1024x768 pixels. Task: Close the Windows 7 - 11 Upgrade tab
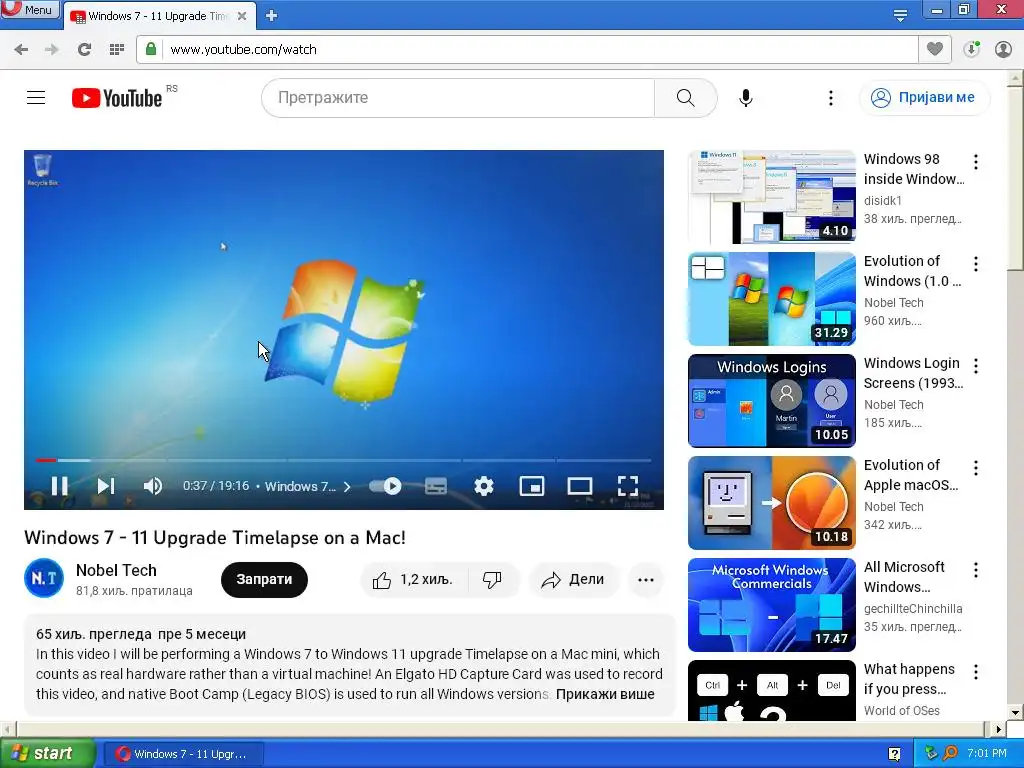(242, 16)
